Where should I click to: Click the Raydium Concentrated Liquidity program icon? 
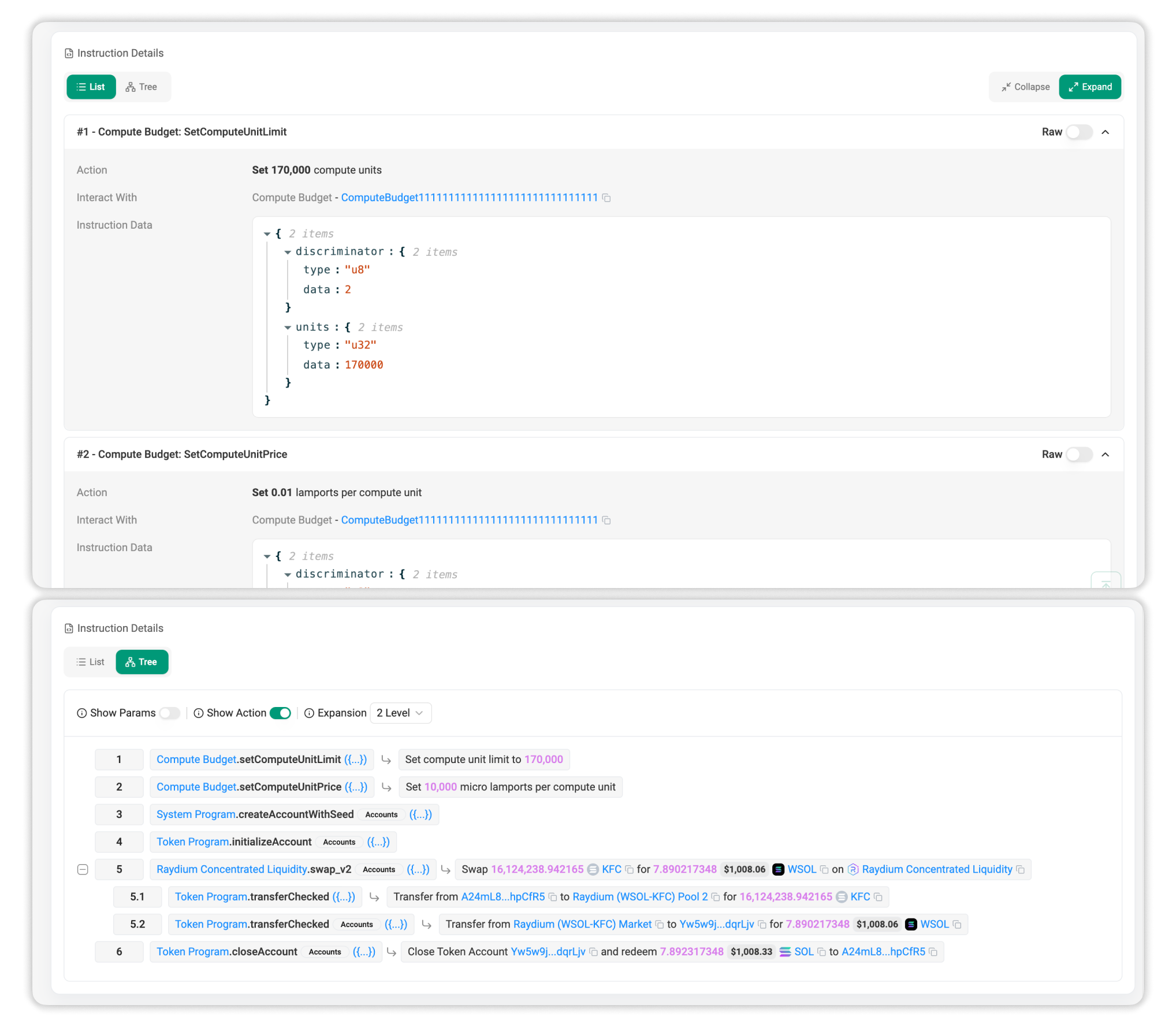pyautogui.click(x=854, y=869)
